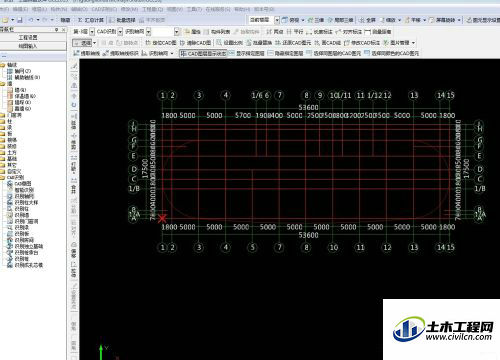Switch to the 工程设置 panel tab
The height and width of the screenshot is (360, 500).
pyautogui.click(x=29, y=37)
